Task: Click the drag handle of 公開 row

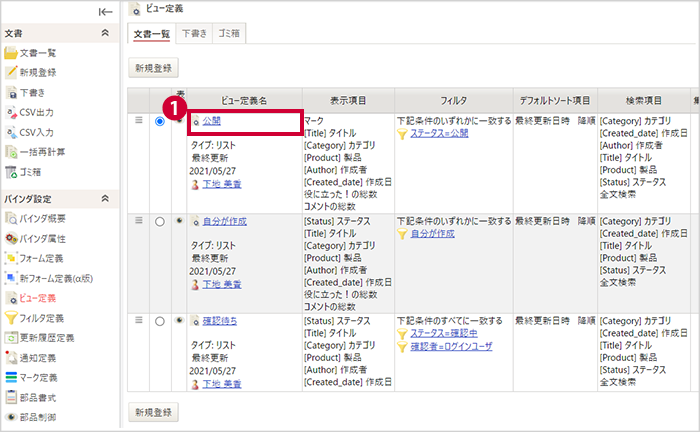Action: point(139,120)
